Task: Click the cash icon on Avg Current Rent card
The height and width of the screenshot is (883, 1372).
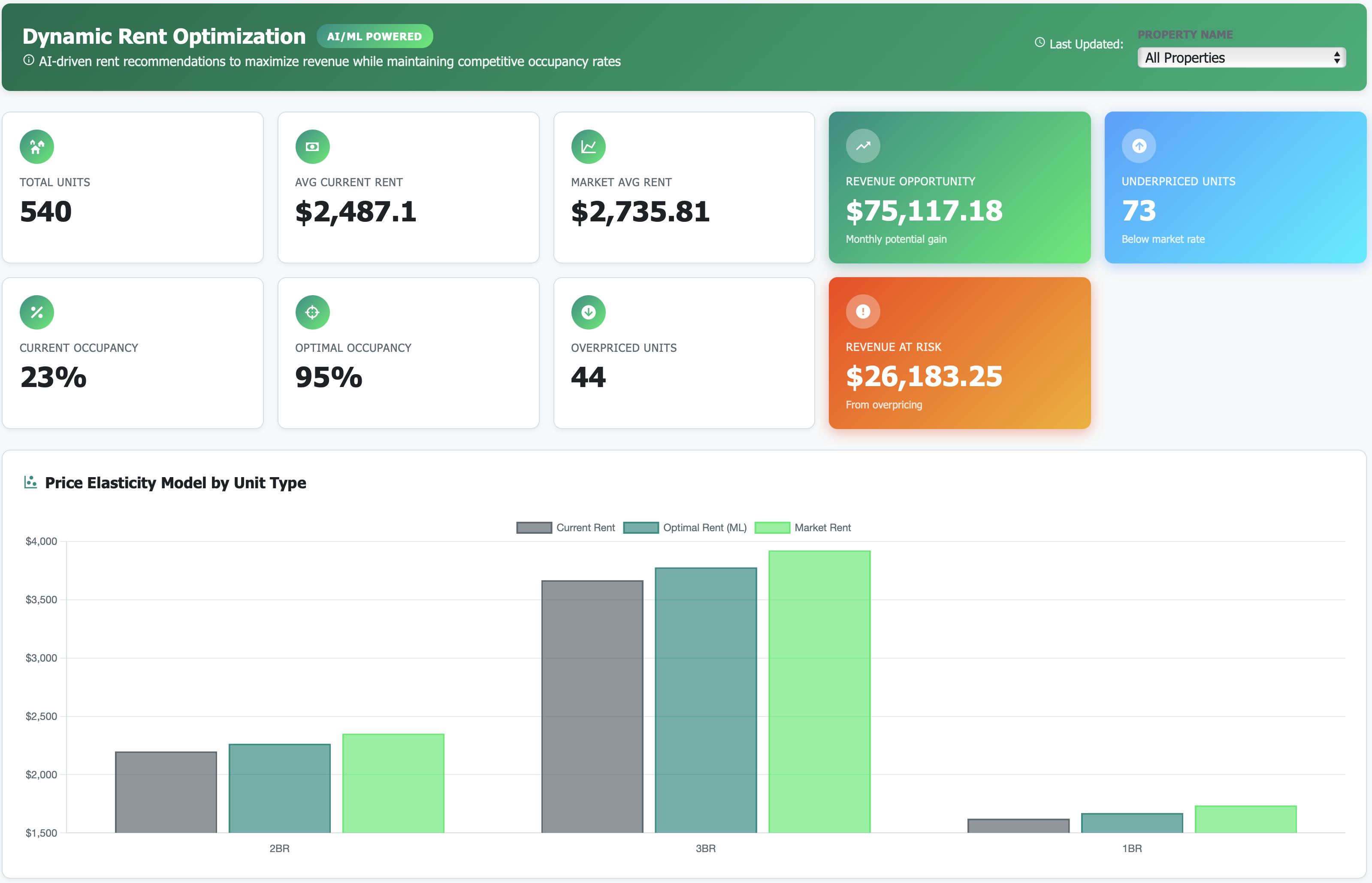Action: coord(312,146)
